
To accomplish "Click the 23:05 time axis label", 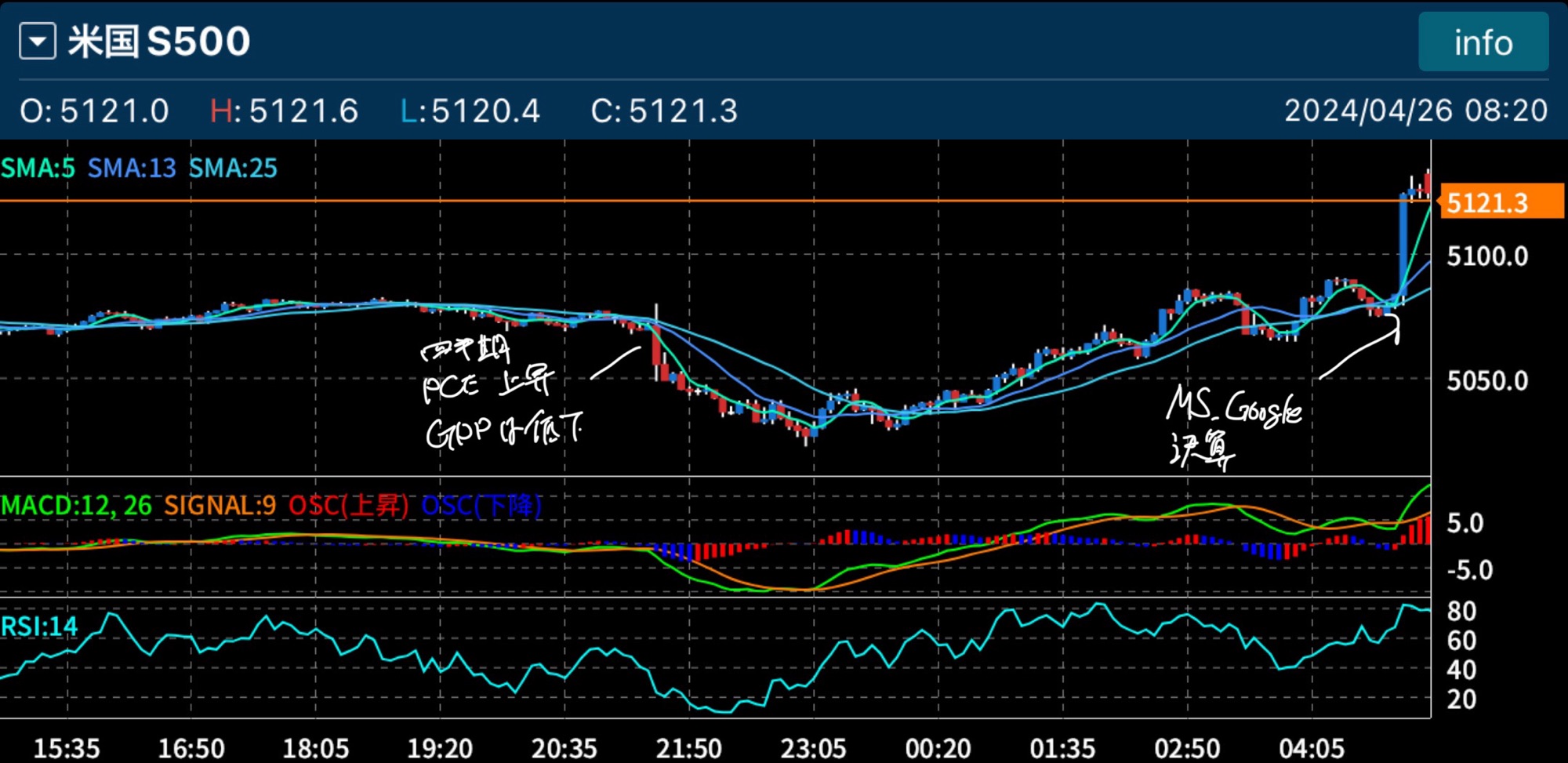I will click(813, 748).
